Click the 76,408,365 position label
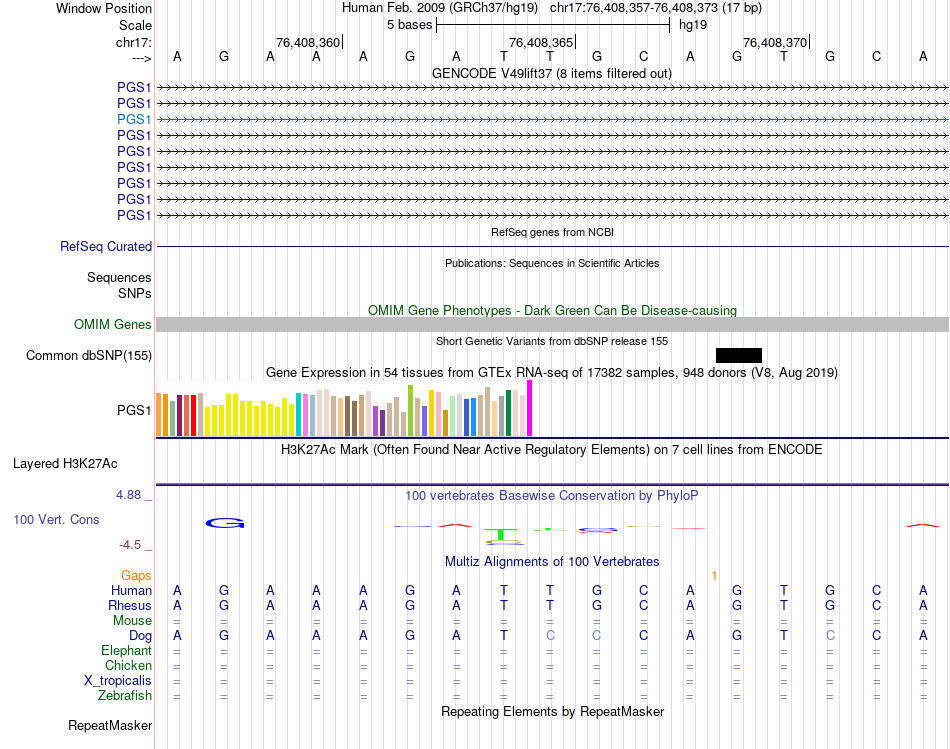 (x=541, y=42)
